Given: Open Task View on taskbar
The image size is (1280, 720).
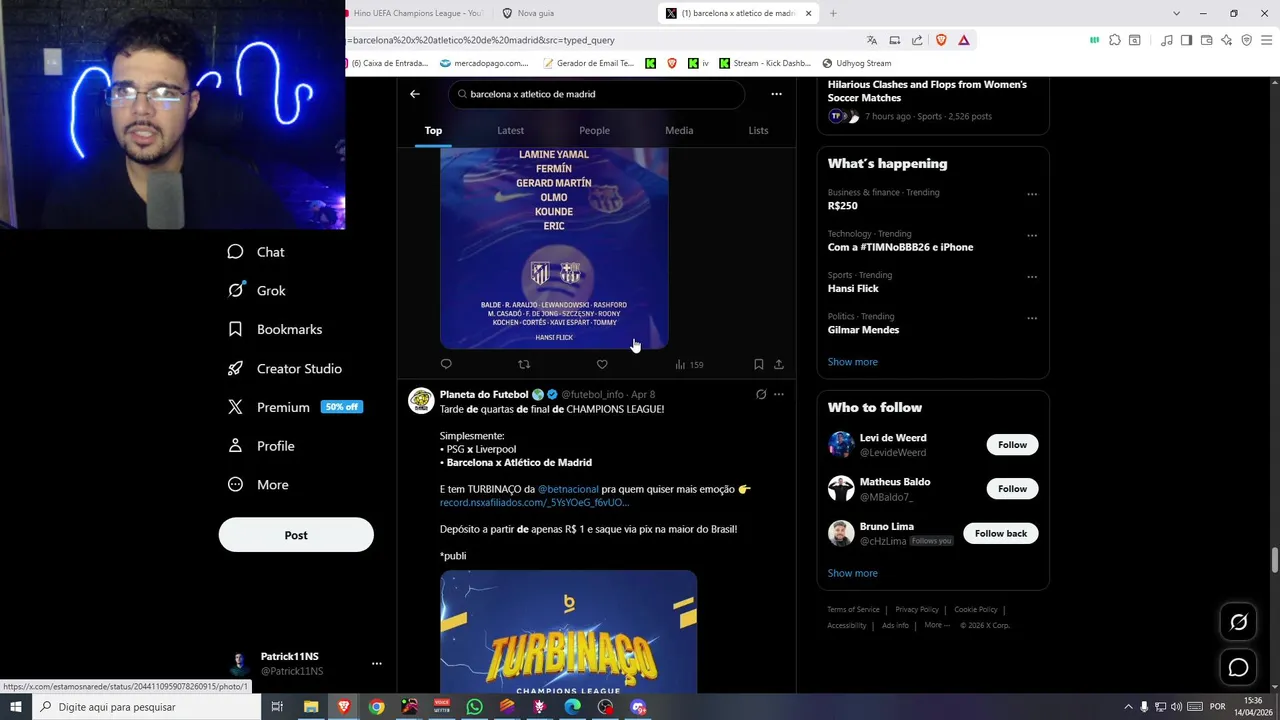Looking at the screenshot, I should (x=277, y=707).
